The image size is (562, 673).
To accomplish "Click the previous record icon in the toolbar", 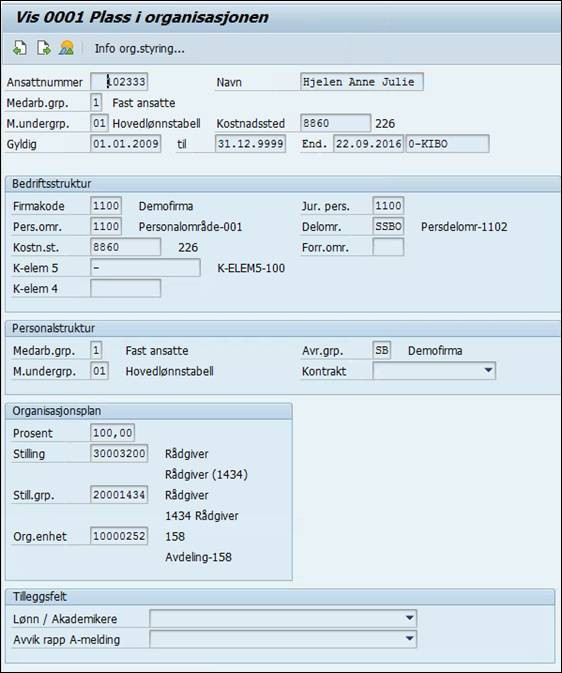I will (x=20, y=48).
